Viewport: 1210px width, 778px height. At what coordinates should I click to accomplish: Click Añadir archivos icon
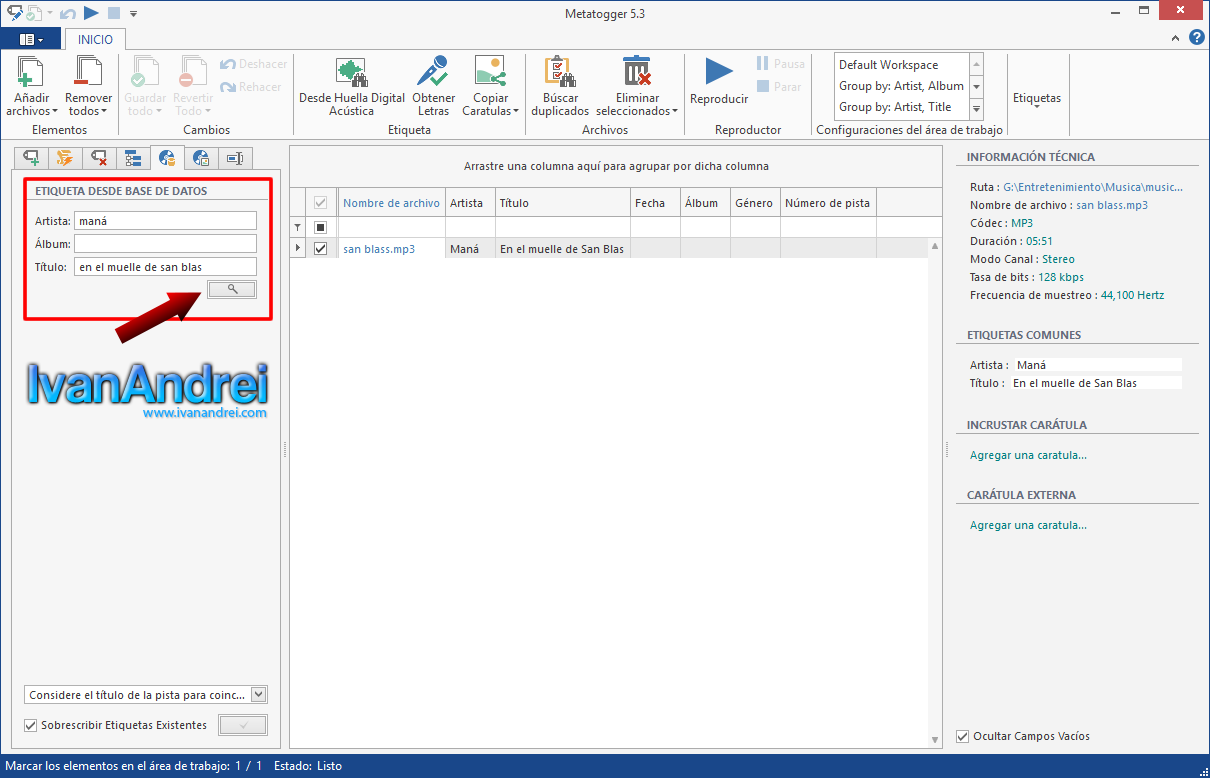31,72
